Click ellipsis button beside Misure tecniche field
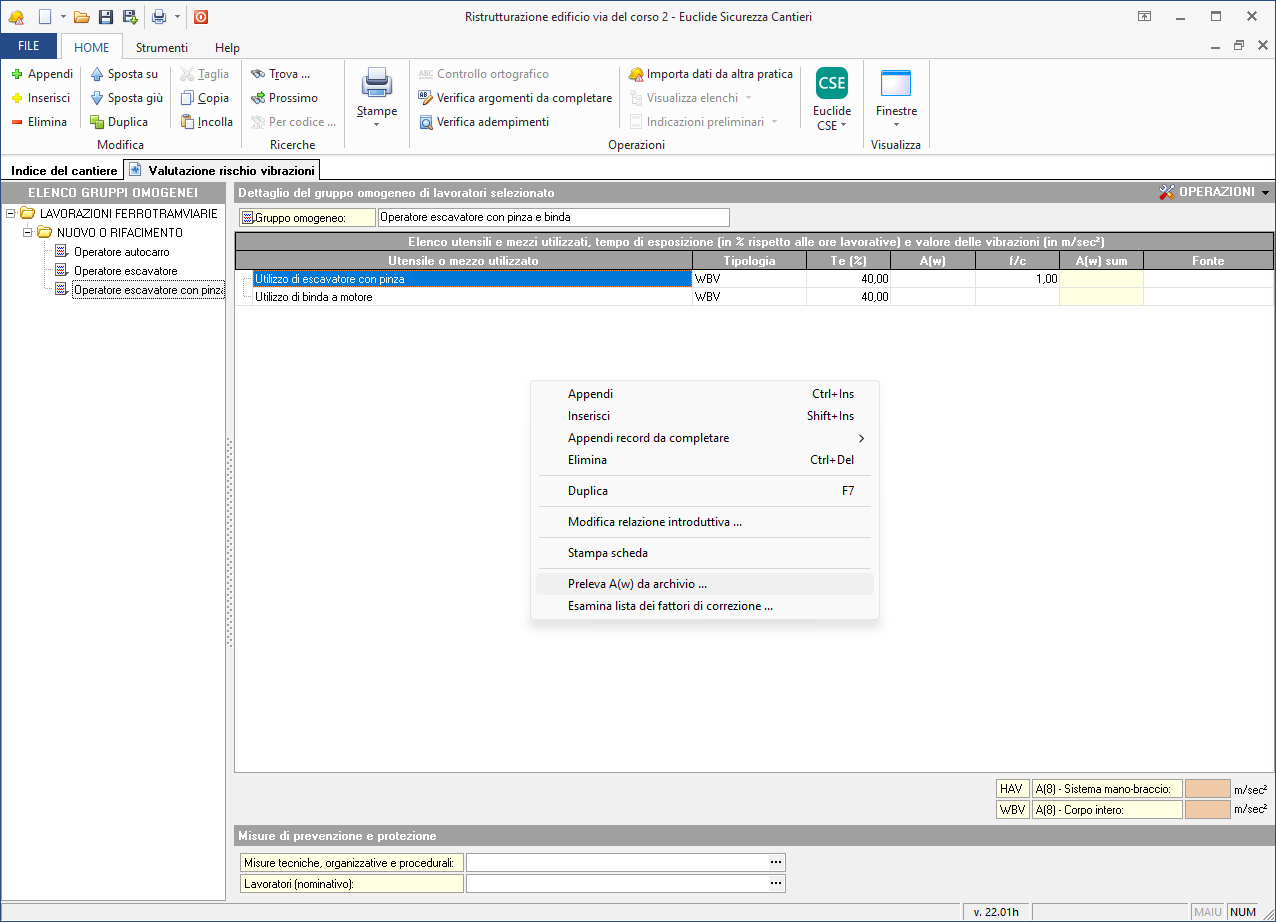This screenshot has height=922, width=1276. click(x=775, y=862)
